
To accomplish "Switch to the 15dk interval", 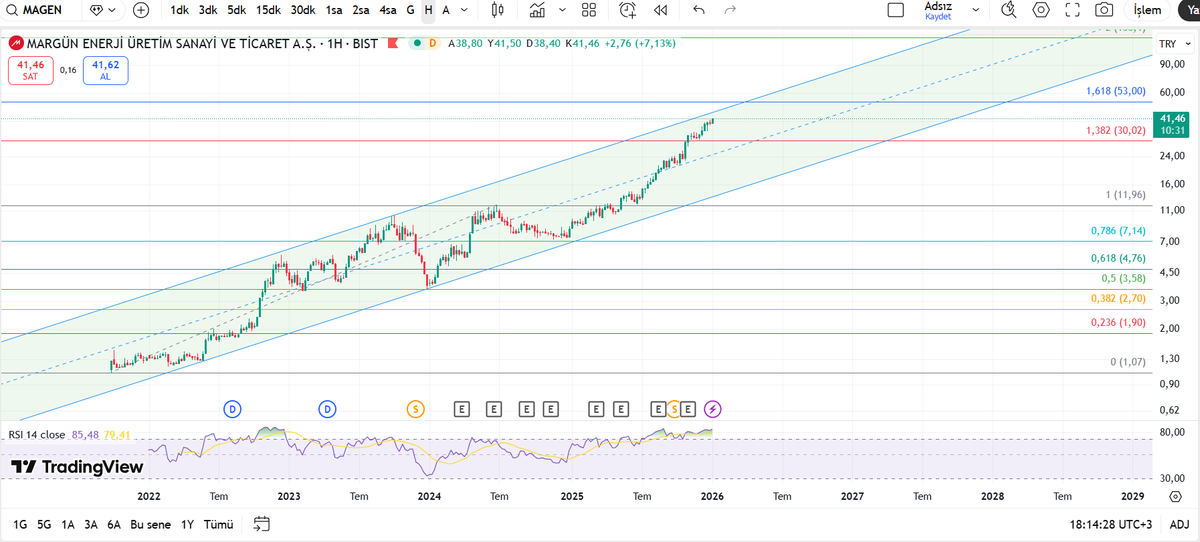I will 268,10.
